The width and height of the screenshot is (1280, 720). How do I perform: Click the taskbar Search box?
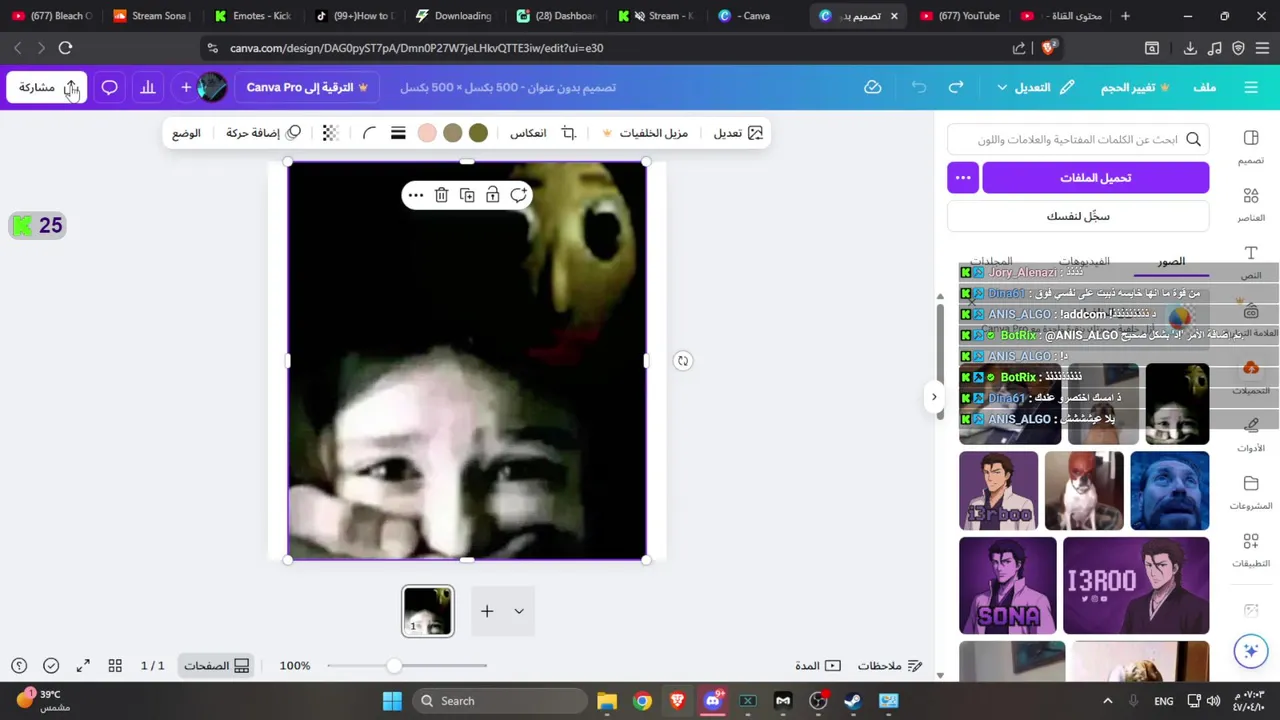click(x=501, y=701)
